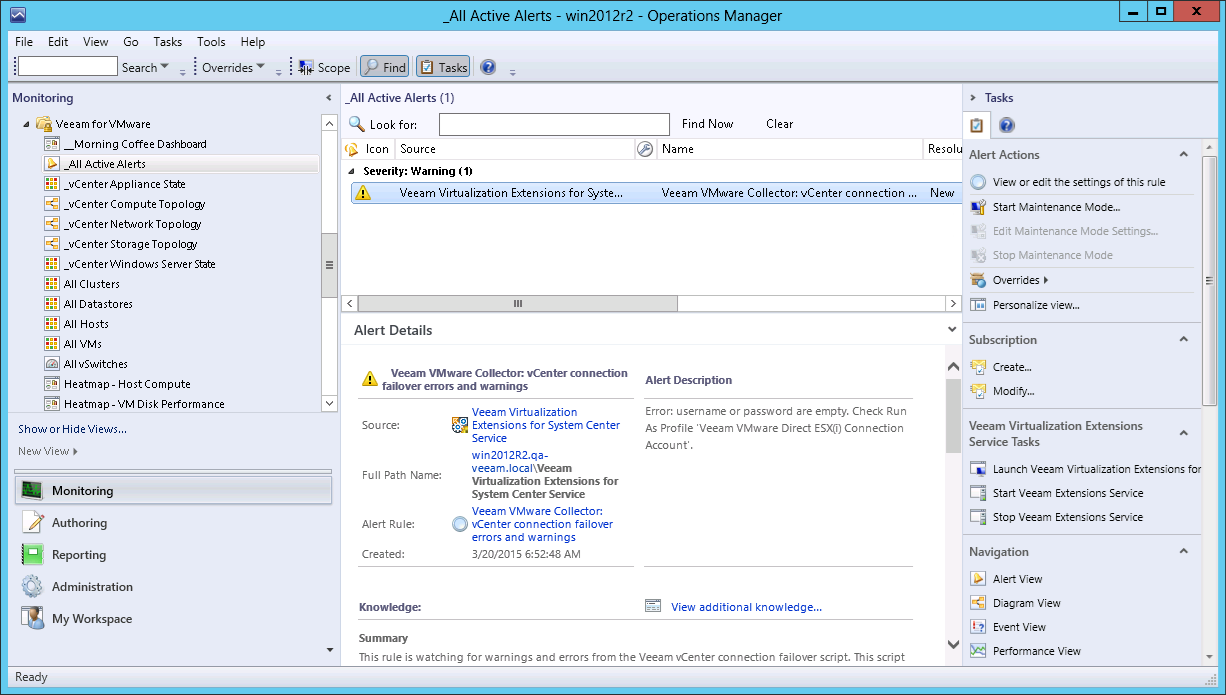Image resolution: width=1226 pixels, height=695 pixels.
Task: Click the Find Now button
Action: tap(707, 124)
